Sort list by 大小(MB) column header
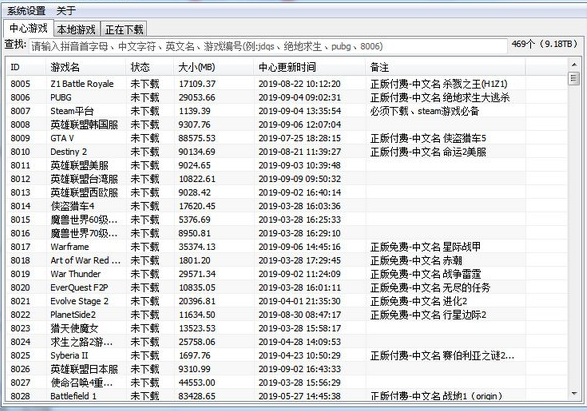The width and height of the screenshot is (587, 411). click(x=213, y=67)
